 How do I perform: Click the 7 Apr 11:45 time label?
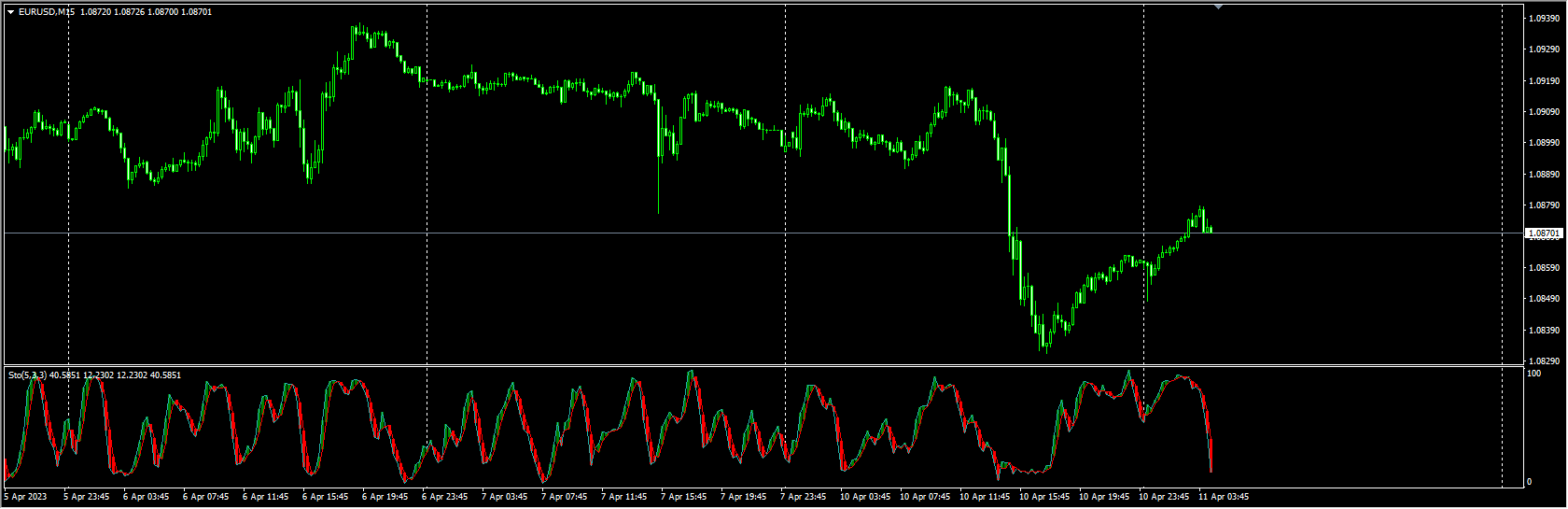click(x=623, y=497)
